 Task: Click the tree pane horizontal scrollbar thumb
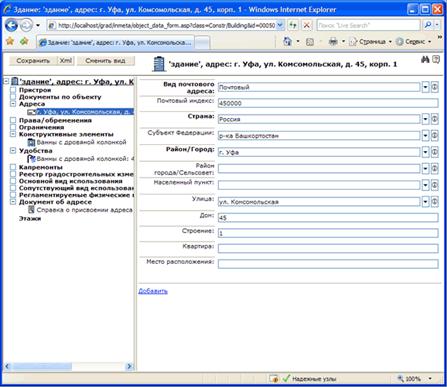point(42,366)
